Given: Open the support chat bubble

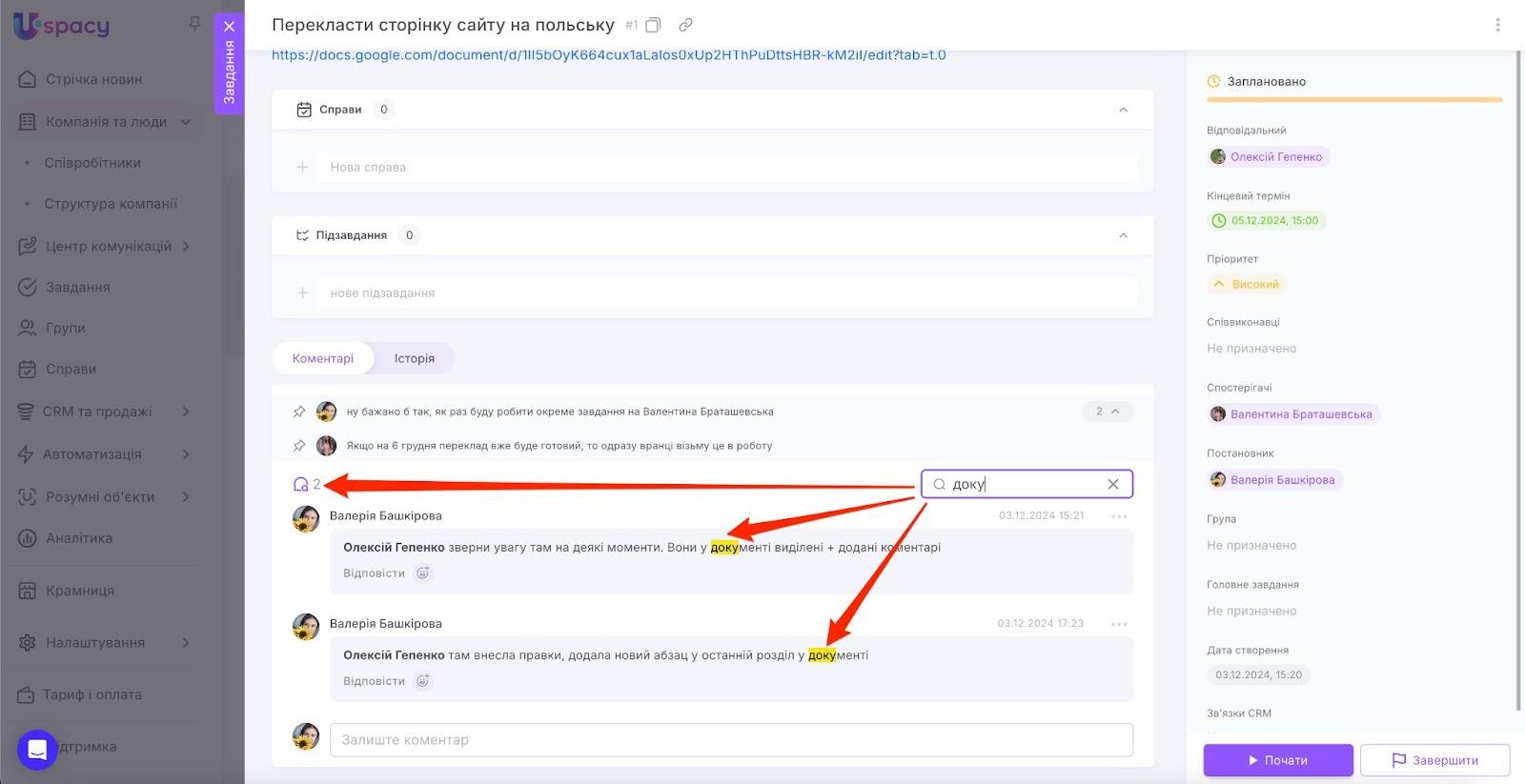Looking at the screenshot, I should click(x=37, y=750).
